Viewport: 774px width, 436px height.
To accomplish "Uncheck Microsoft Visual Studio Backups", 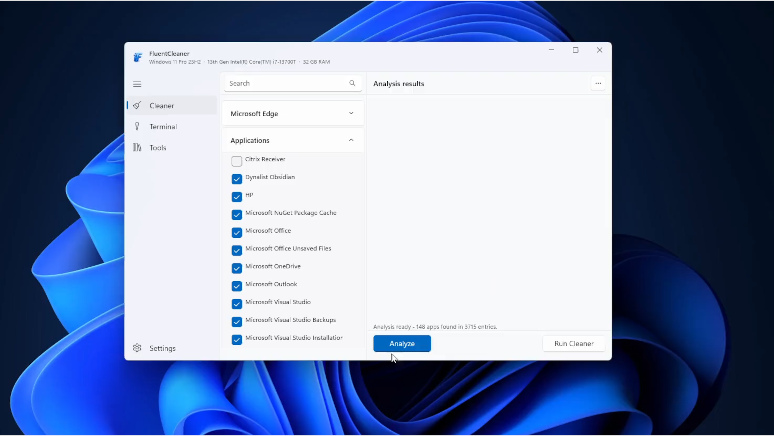I will [x=236, y=321].
